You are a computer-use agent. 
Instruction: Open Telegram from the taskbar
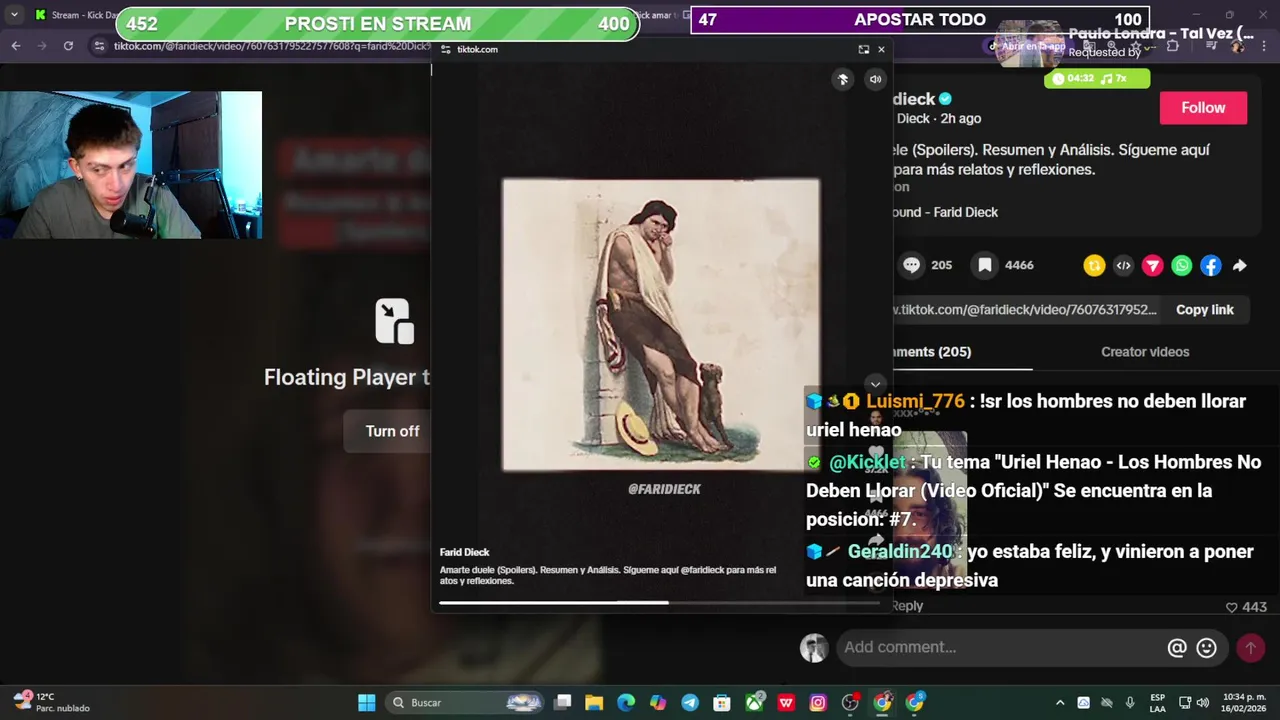(x=690, y=702)
